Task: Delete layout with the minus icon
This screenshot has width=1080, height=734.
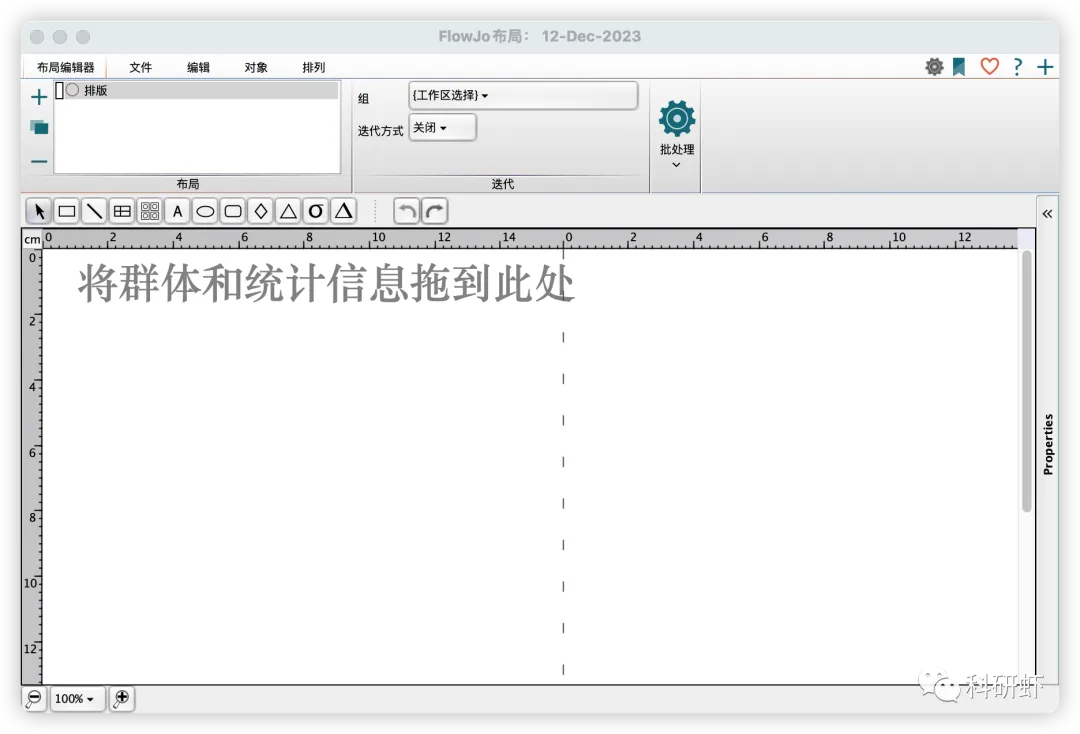Action: [39, 162]
